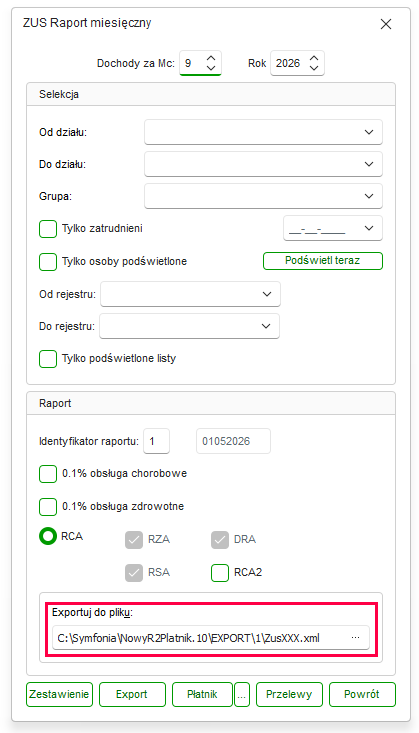Click the Przelewy button
Viewport: 419px width, 733px height.
289,694
